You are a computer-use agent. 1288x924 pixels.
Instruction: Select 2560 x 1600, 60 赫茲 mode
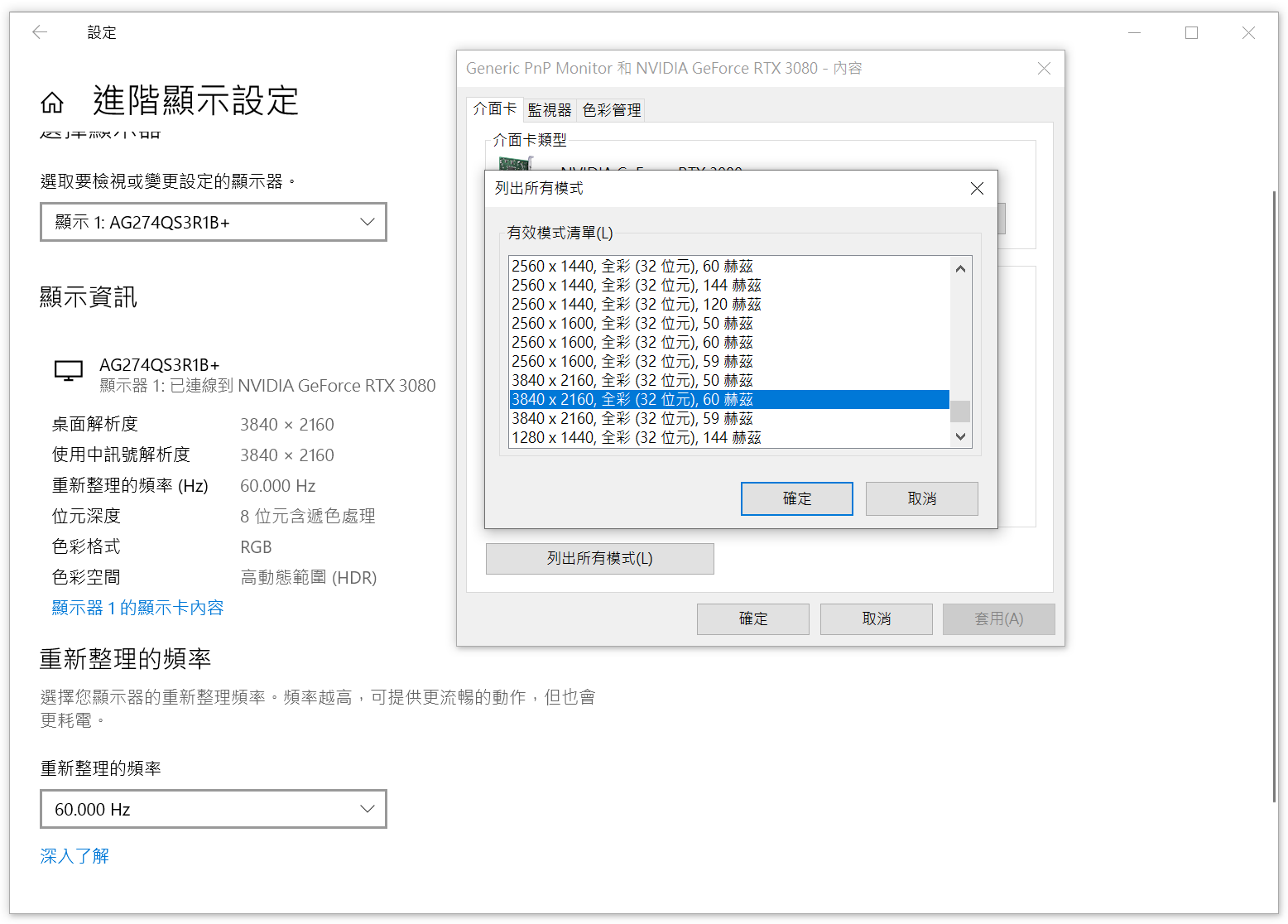tap(729, 342)
